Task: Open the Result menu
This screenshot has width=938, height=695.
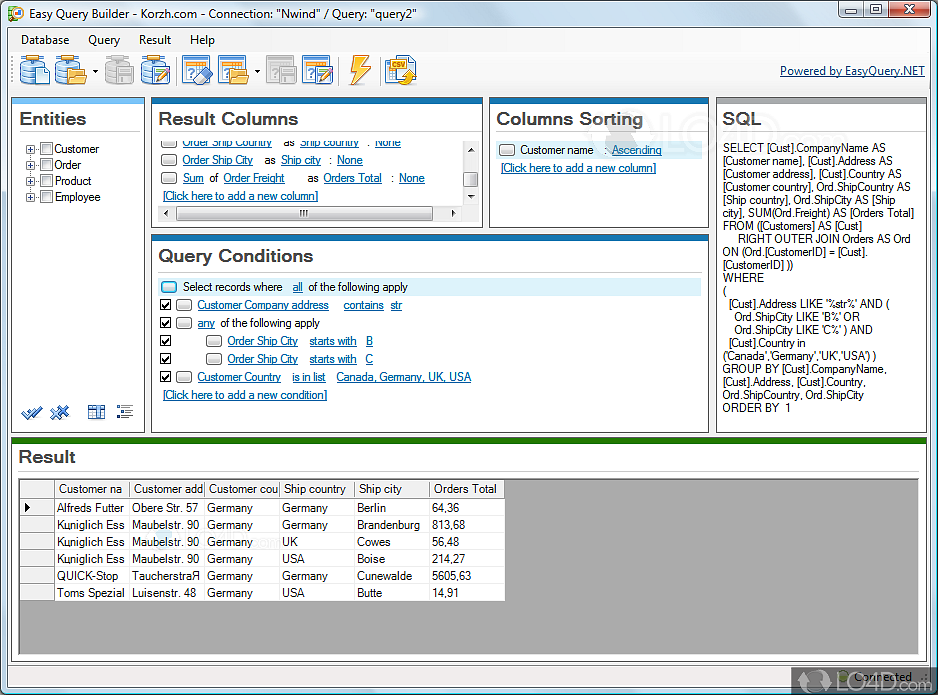Action: [155, 40]
